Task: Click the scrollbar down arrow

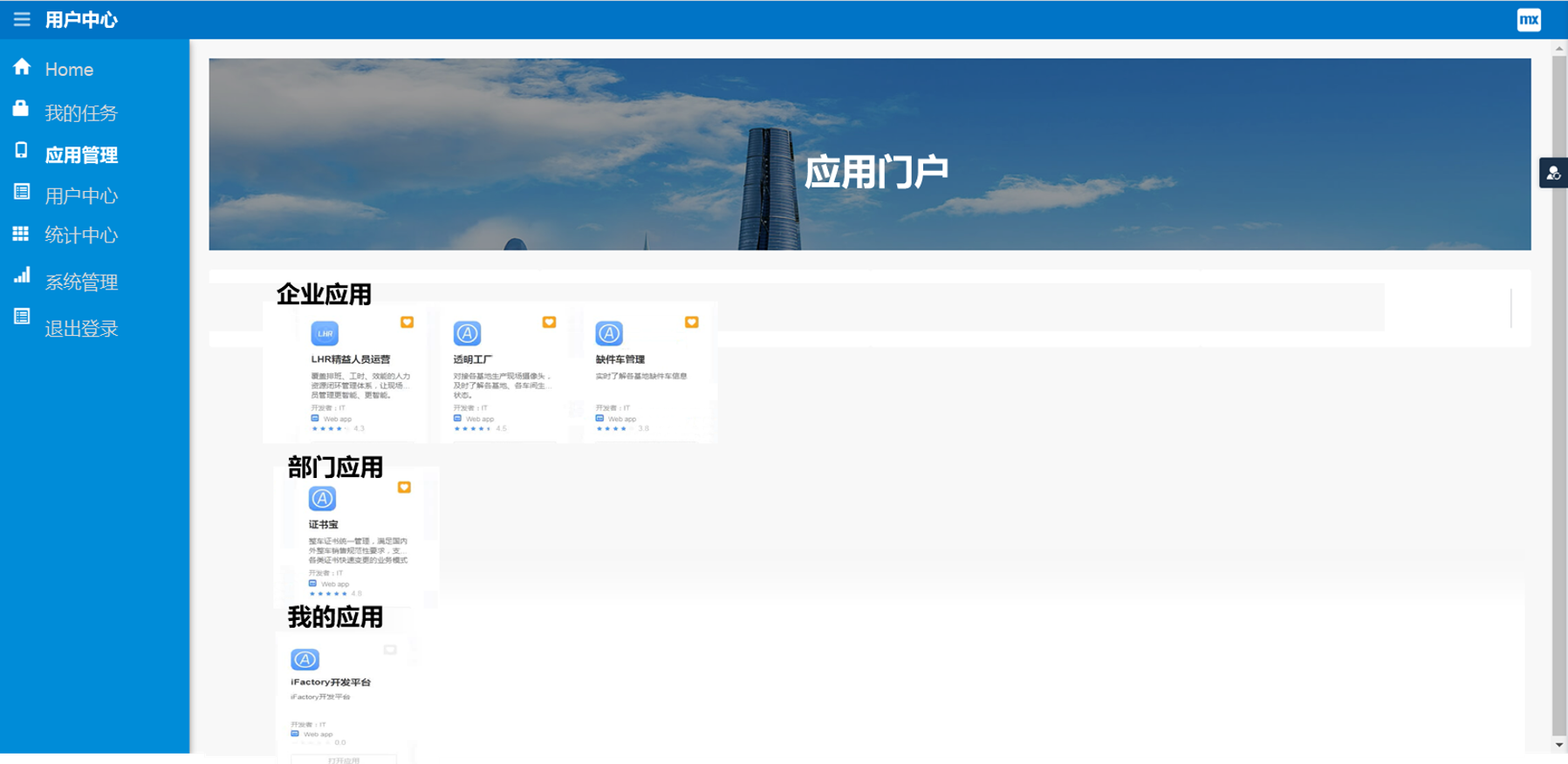Action: (x=1559, y=745)
